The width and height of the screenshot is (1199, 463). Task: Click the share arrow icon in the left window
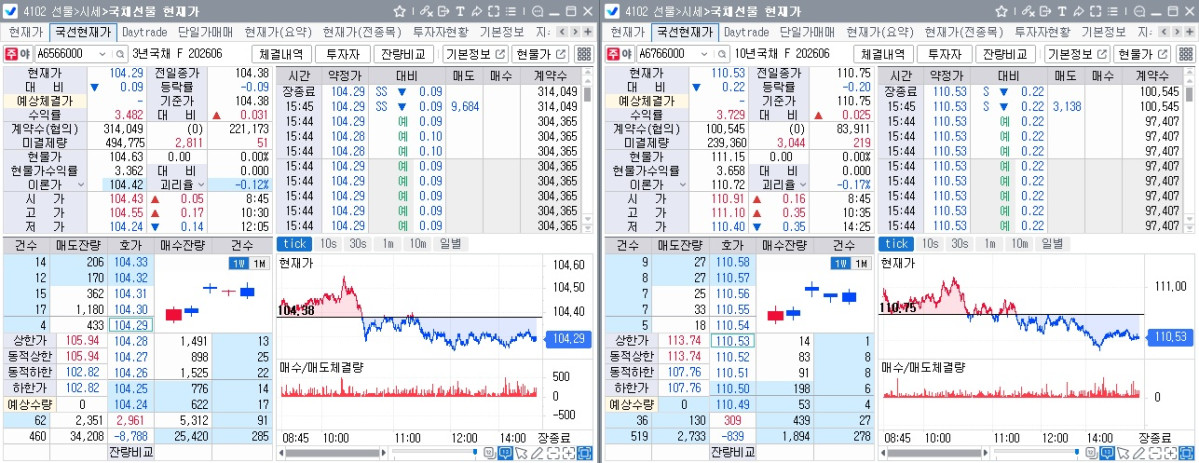pos(476,11)
